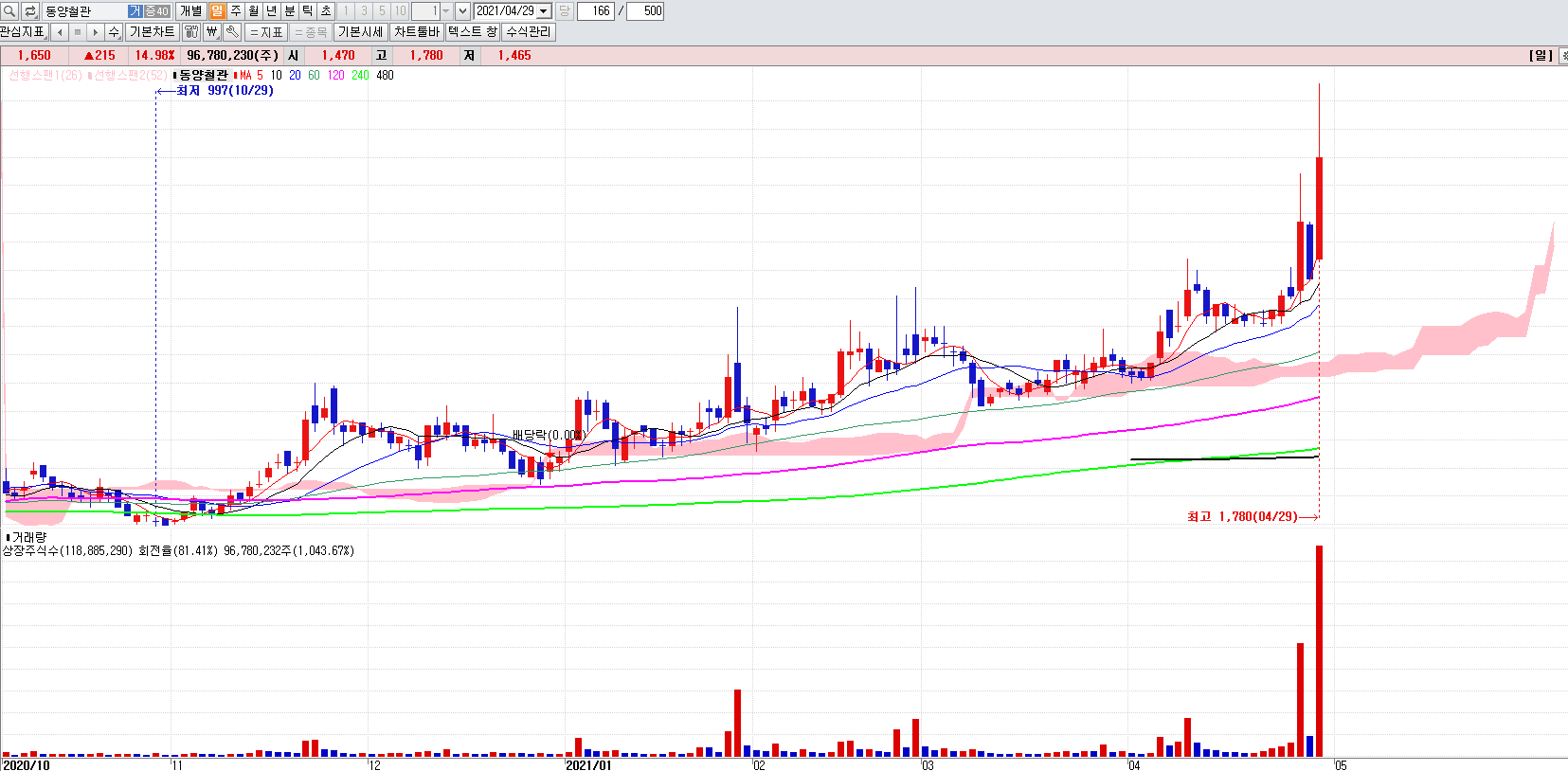
Task: Click the previous (left arrow) button
Action: pyautogui.click(x=60, y=32)
